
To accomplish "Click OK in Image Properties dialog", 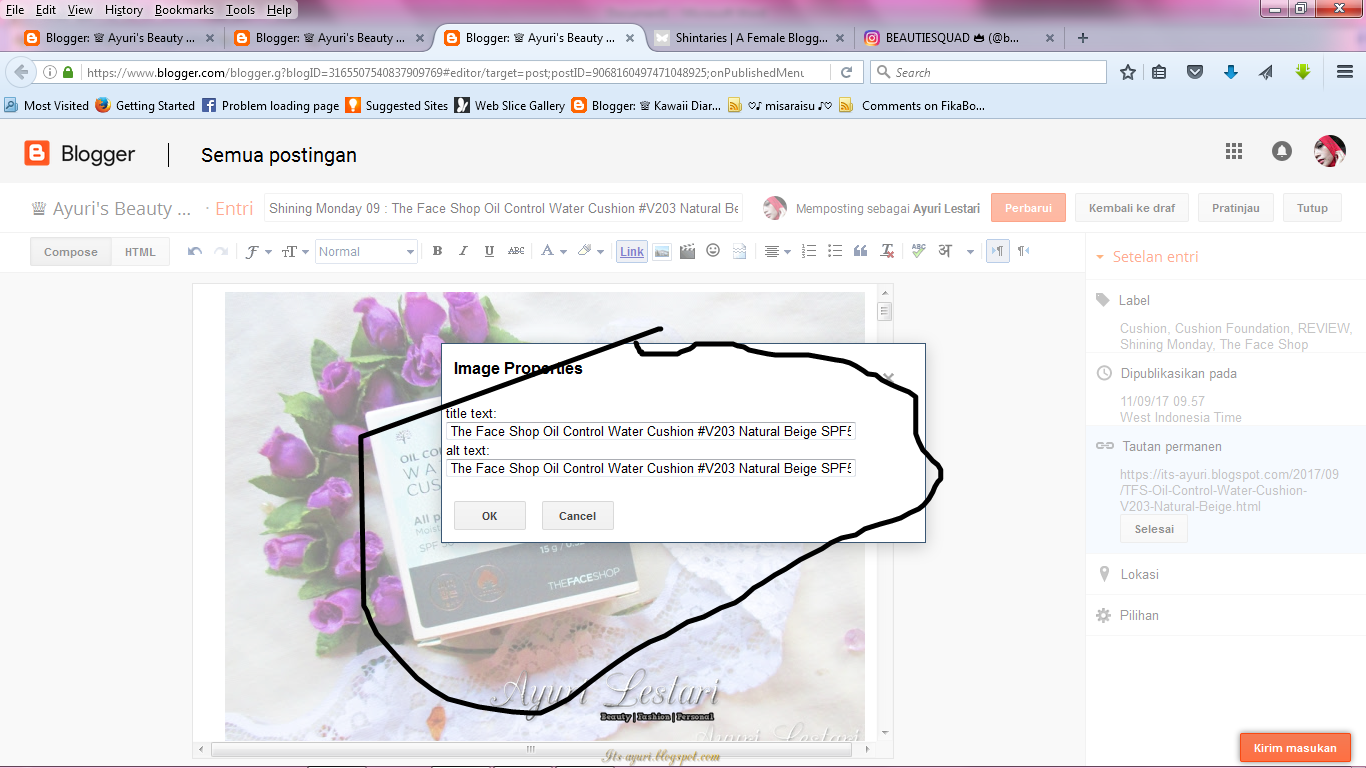I will (489, 516).
